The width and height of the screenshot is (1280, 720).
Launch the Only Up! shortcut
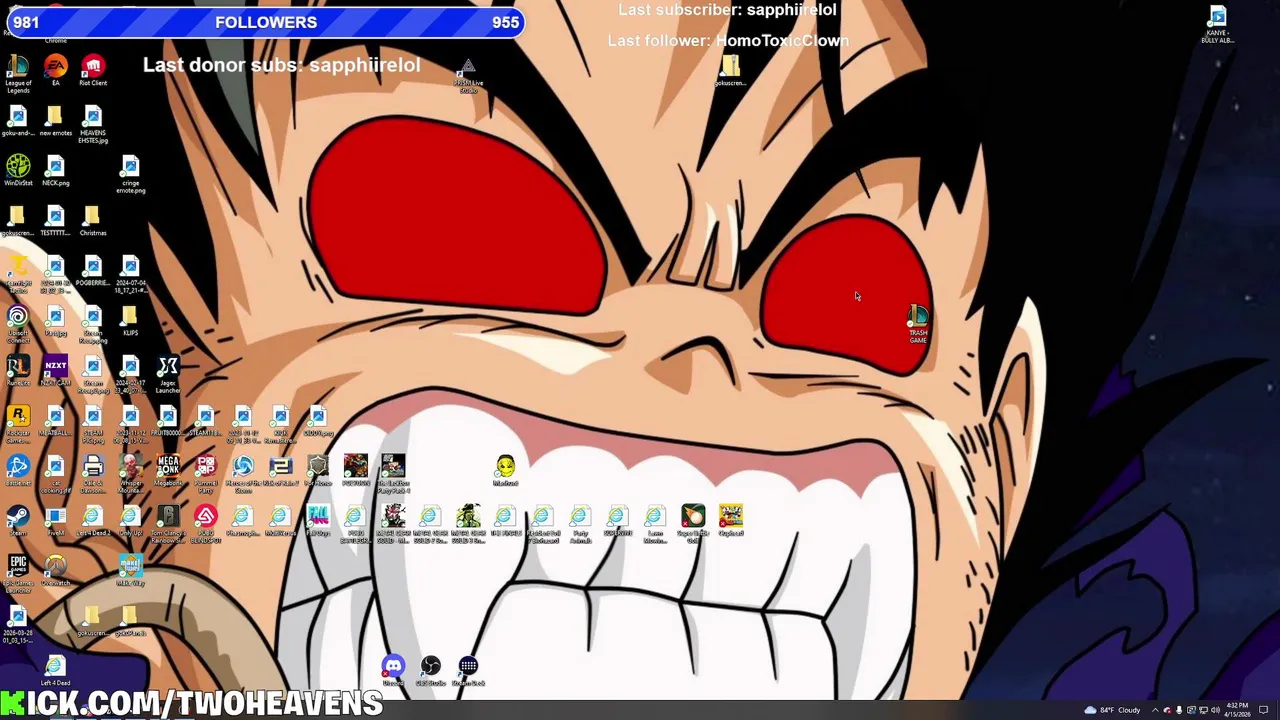[x=130, y=520]
